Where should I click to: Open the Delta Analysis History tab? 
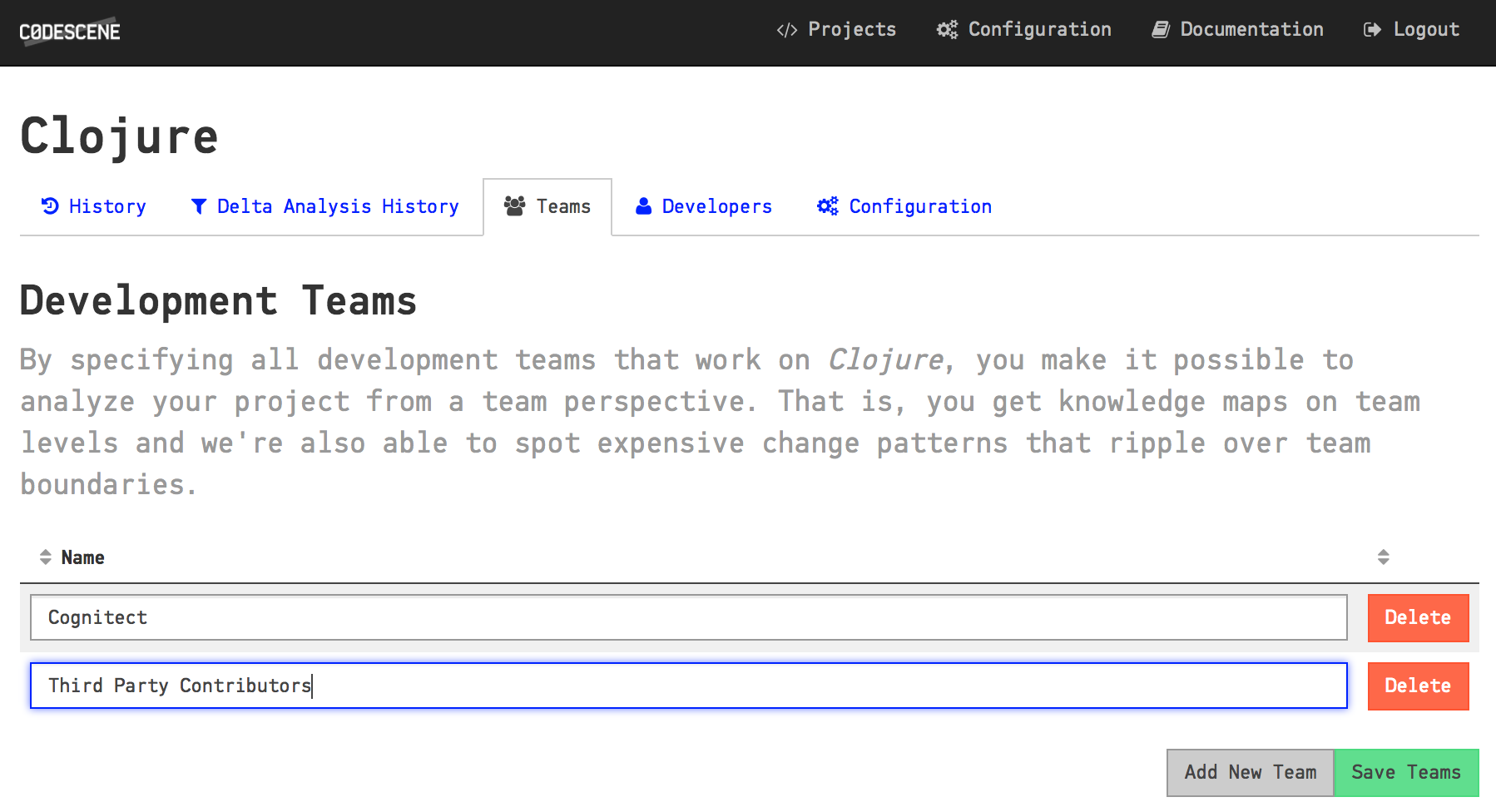click(x=337, y=205)
